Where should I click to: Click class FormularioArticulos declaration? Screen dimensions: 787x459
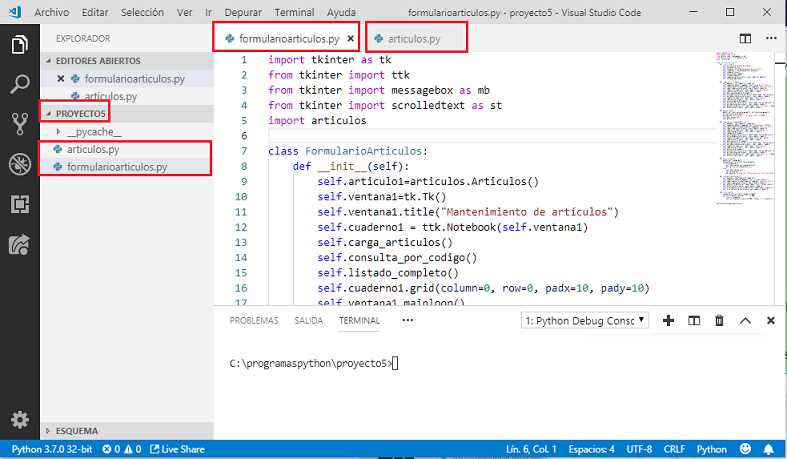click(x=347, y=151)
